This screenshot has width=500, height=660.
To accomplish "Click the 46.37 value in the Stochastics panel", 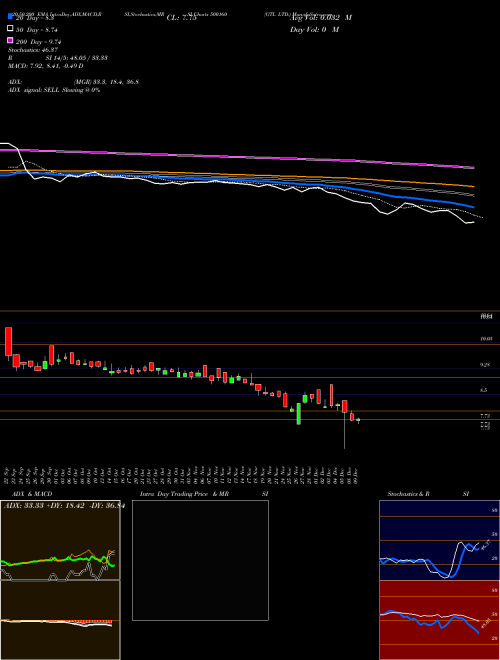I will pyautogui.click(x=486, y=545).
